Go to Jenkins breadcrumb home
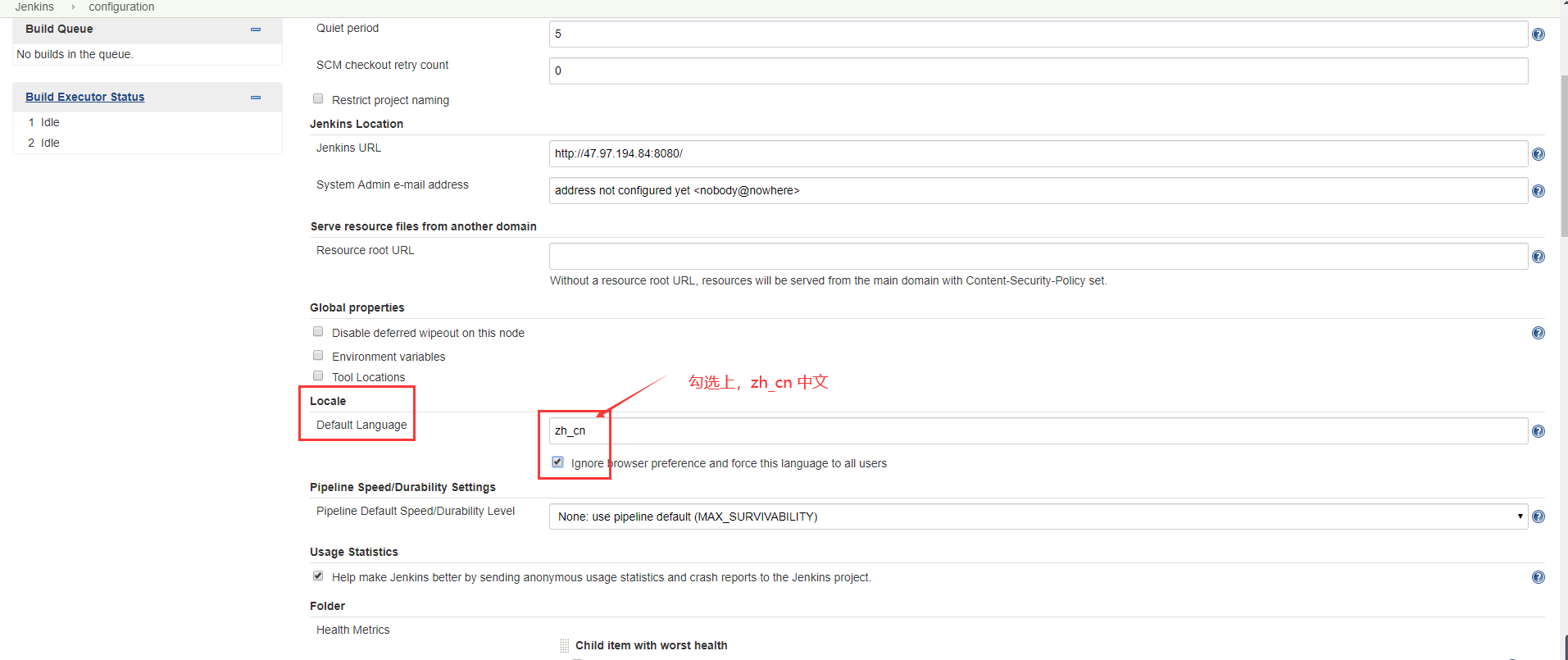The image size is (1568, 660). pyautogui.click(x=34, y=7)
